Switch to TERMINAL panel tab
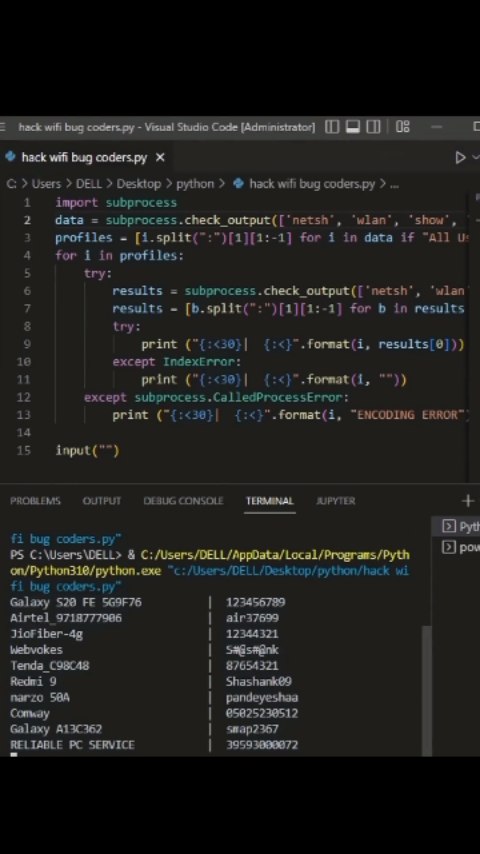480x854 pixels. point(270,501)
